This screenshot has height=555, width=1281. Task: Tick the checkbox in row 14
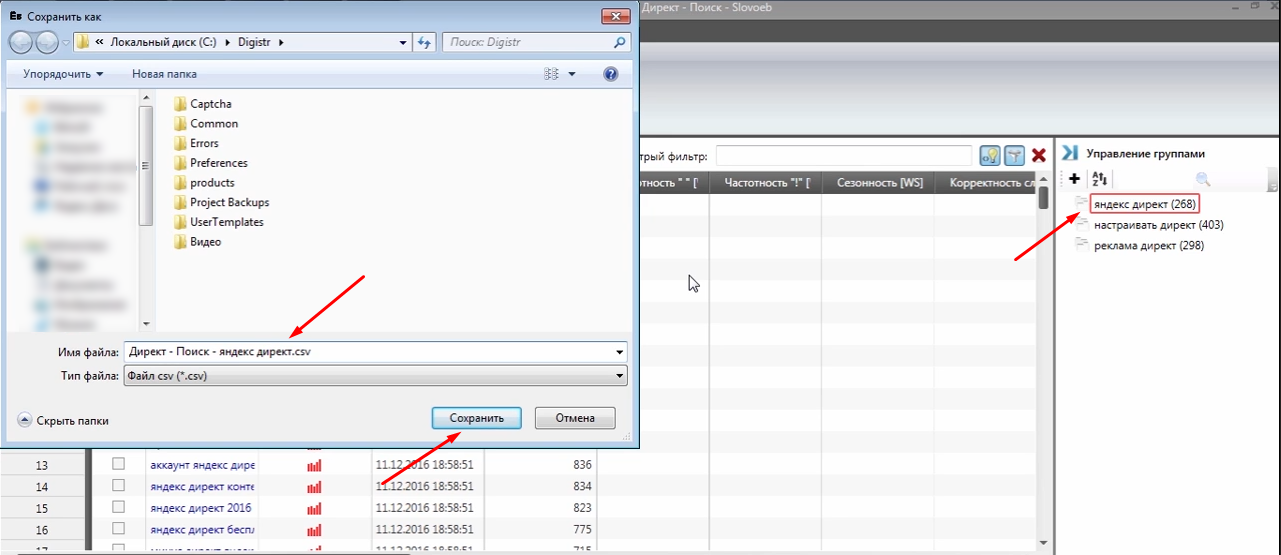[x=119, y=485]
